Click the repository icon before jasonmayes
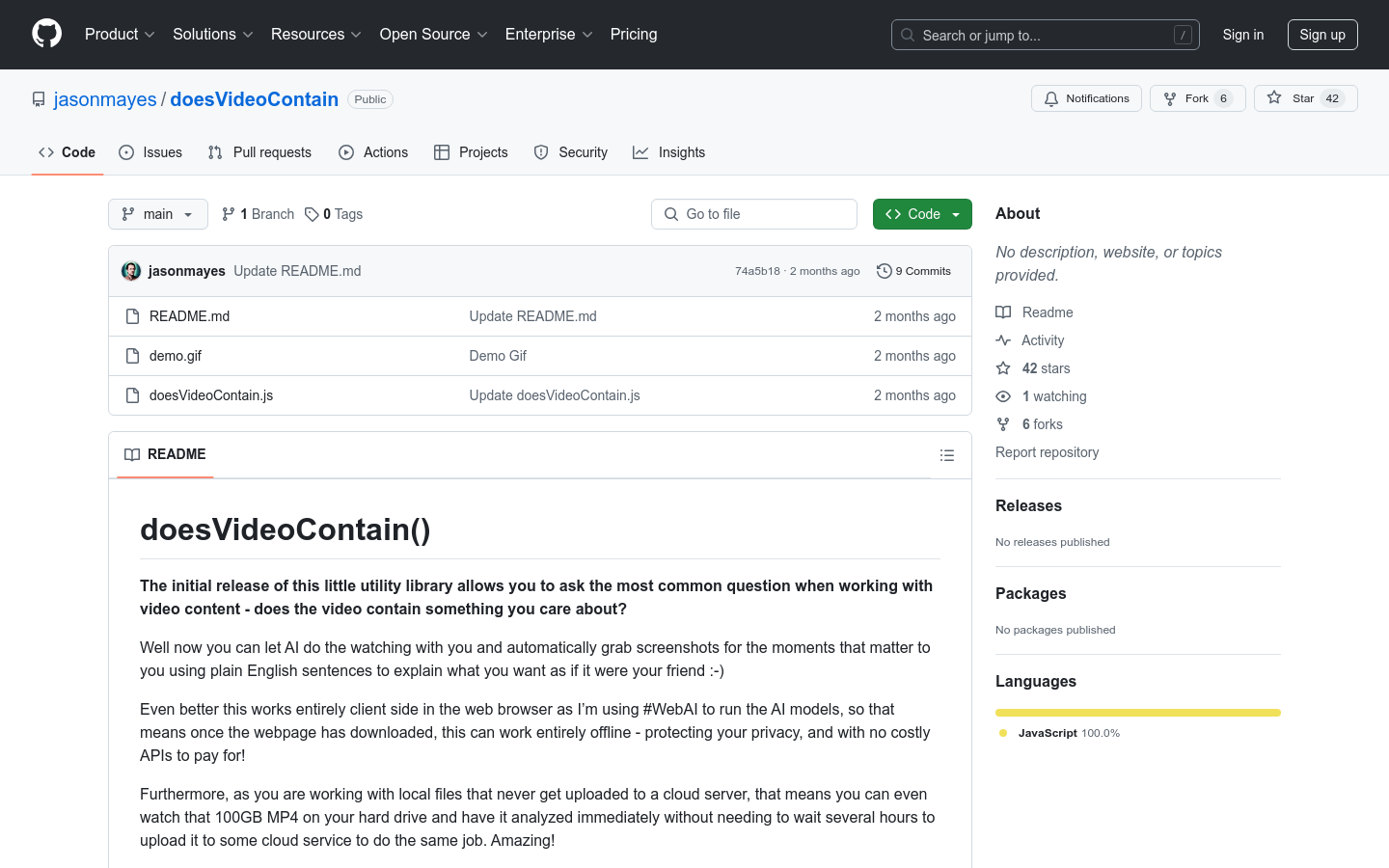 39,99
